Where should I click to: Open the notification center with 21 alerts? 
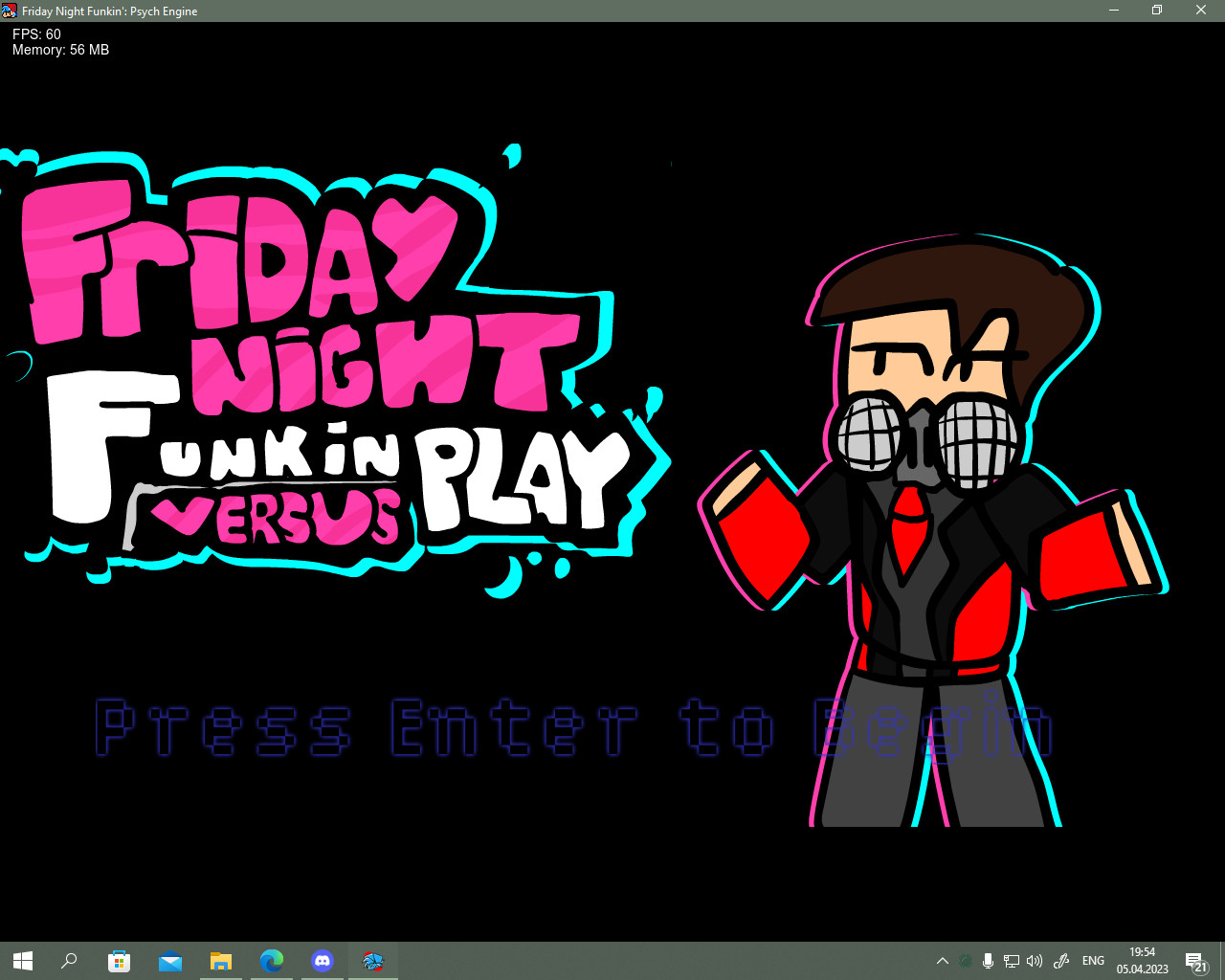[1195, 961]
